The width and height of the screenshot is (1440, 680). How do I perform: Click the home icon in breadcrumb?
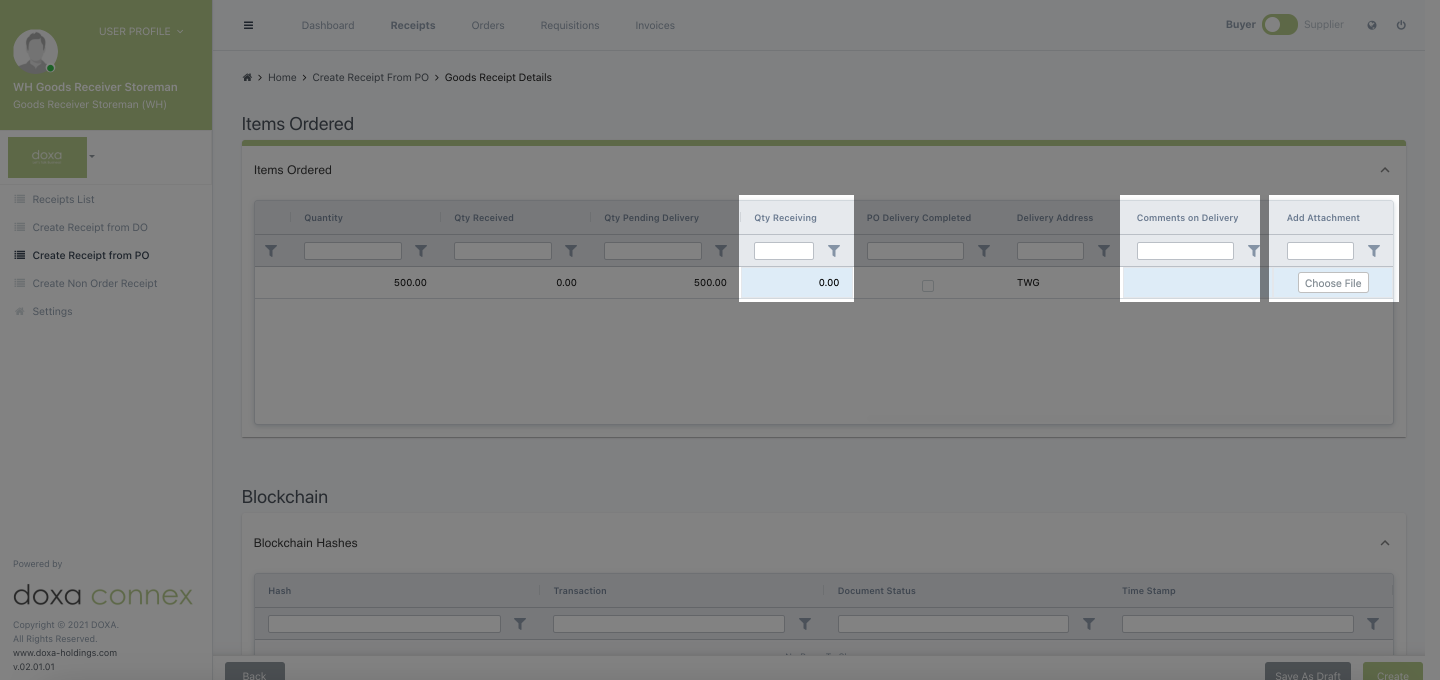[x=247, y=77]
